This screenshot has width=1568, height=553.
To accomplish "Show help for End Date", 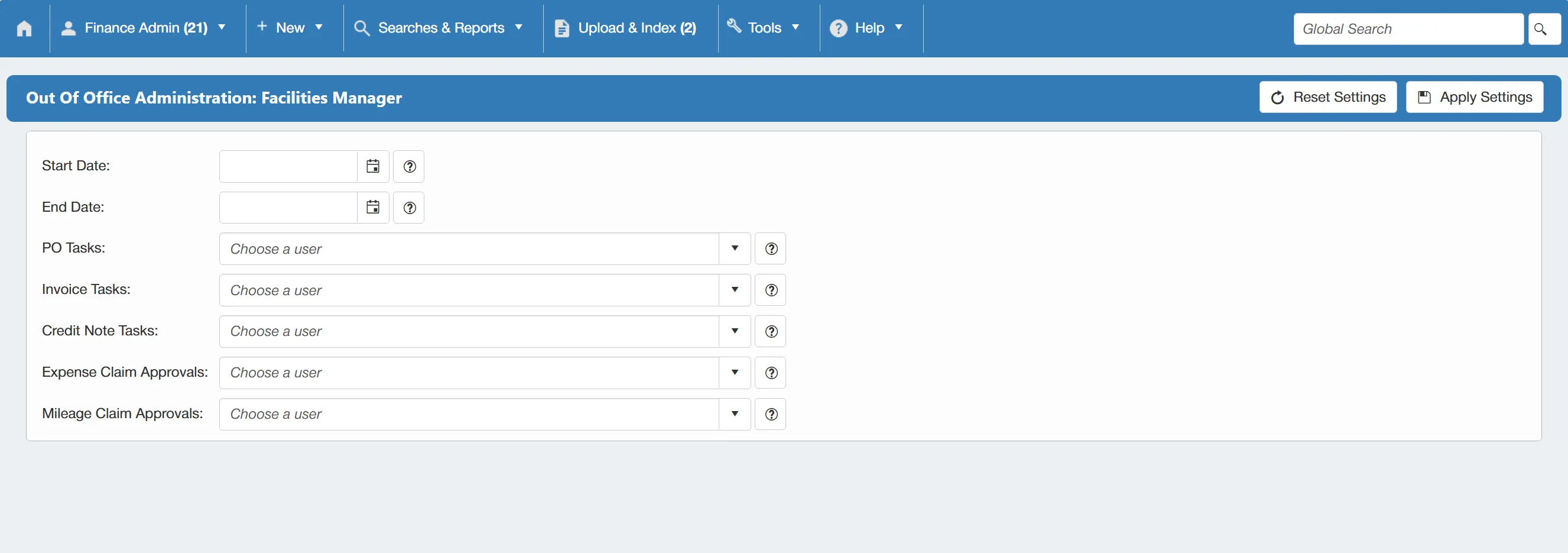I will pos(409,208).
